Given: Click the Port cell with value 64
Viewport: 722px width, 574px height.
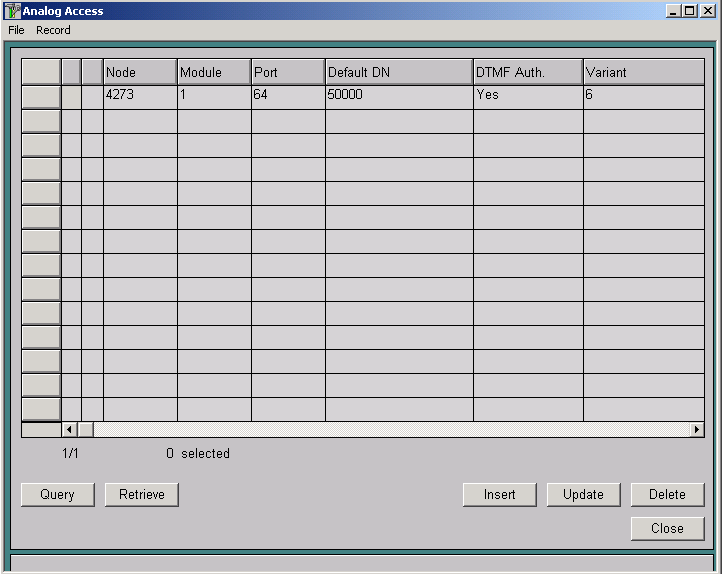Looking at the screenshot, I should pos(288,96).
